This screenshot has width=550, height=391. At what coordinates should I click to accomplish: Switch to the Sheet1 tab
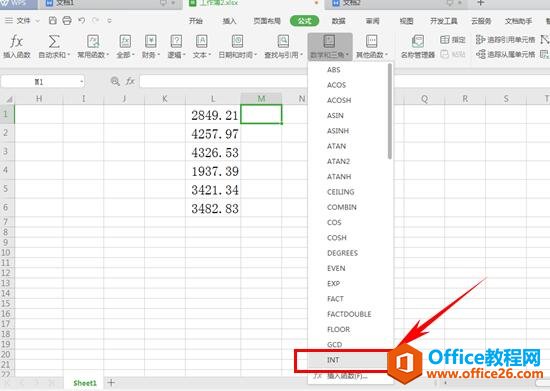click(85, 383)
